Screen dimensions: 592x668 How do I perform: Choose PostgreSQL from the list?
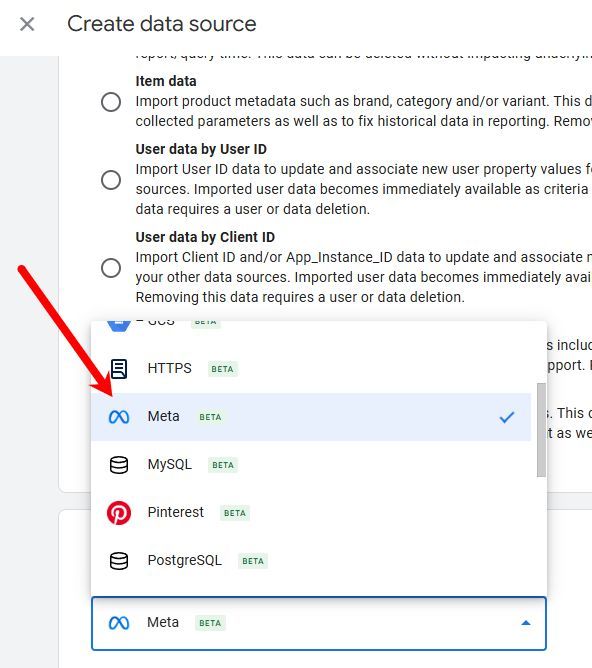(x=311, y=561)
